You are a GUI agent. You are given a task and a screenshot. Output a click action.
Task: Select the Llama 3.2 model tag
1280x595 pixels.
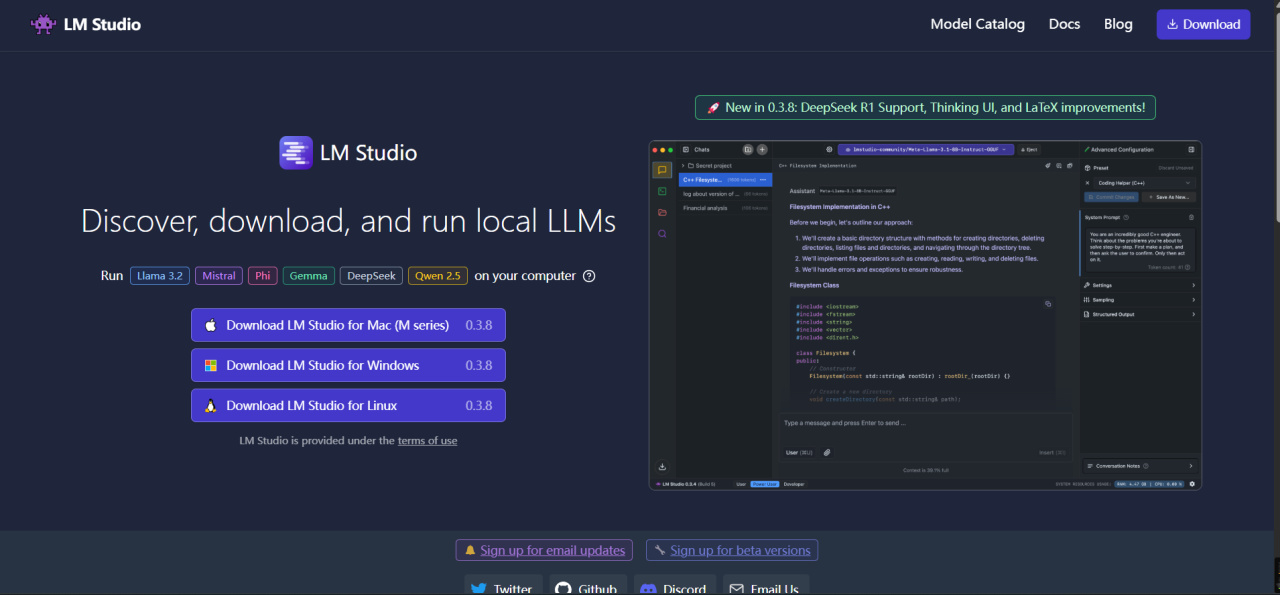159,276
